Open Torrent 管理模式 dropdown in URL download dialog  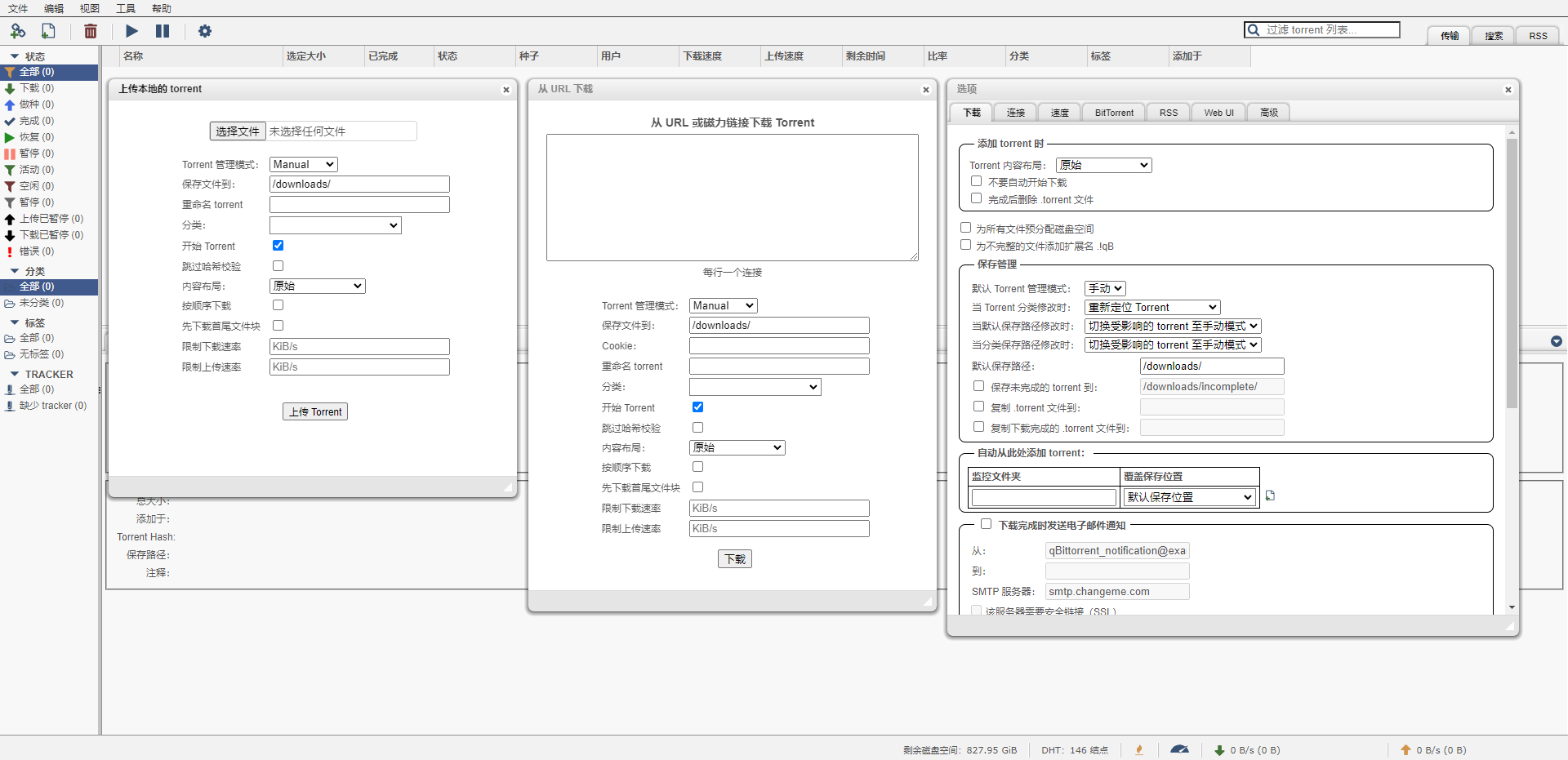(723, 305)
